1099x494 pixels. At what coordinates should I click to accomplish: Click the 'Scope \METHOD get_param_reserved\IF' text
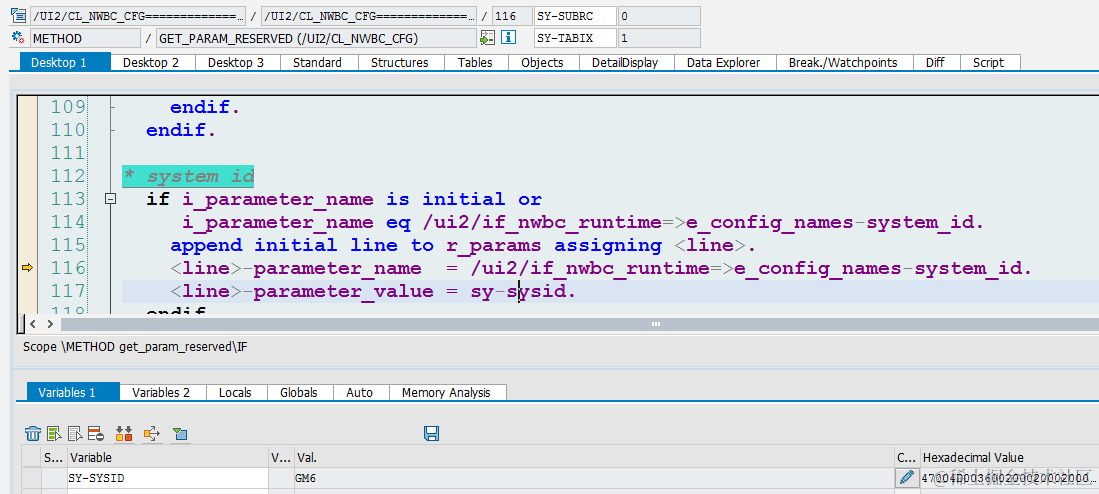135,346
